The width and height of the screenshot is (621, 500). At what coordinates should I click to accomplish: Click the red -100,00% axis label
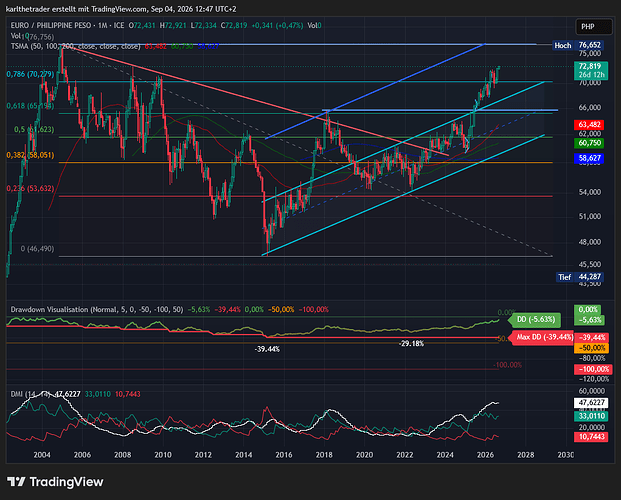(593, 369)
